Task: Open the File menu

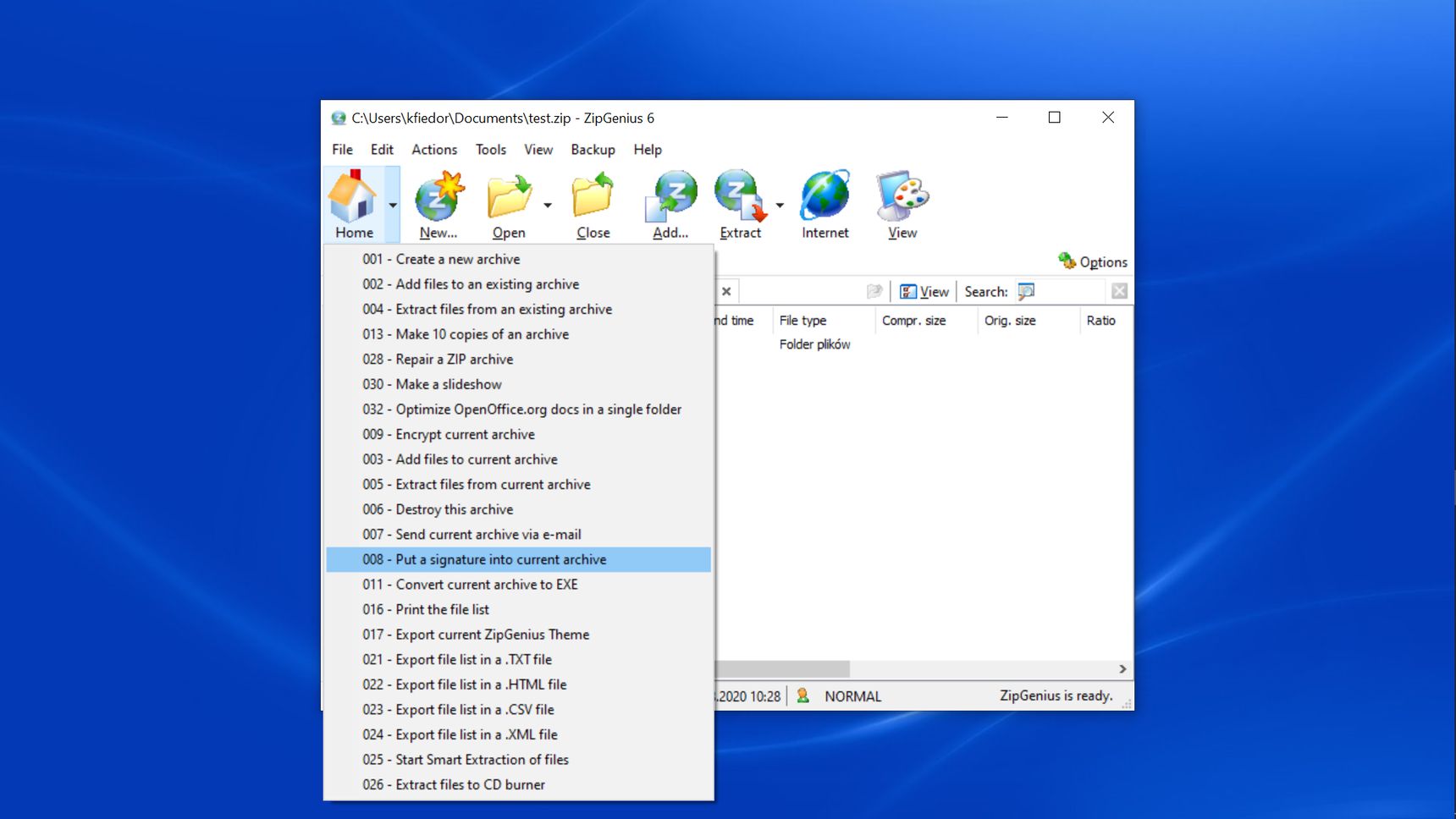Action: (x=342, y=149)
